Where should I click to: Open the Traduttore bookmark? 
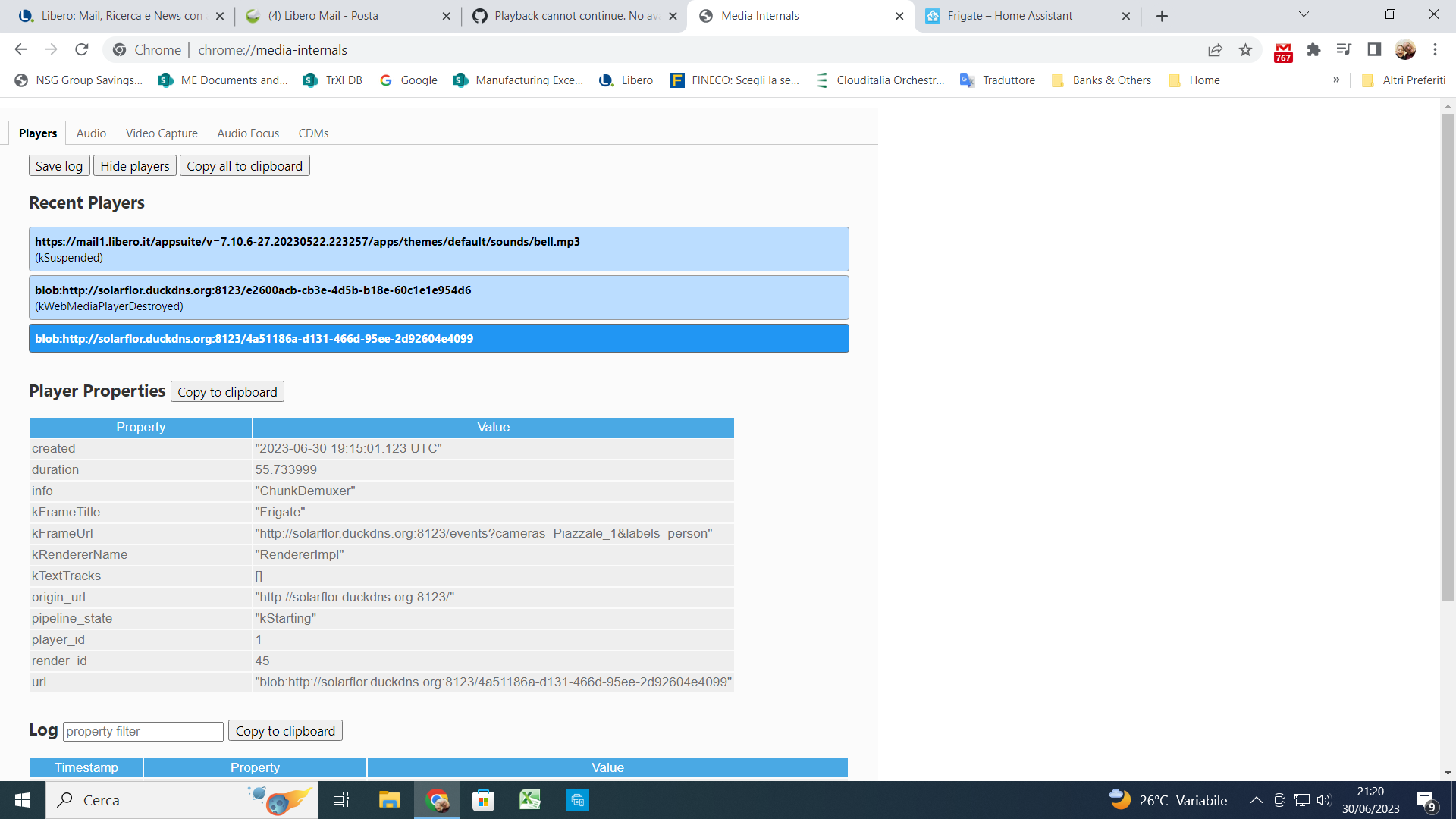pyautogui.click(x=997, y=80)
